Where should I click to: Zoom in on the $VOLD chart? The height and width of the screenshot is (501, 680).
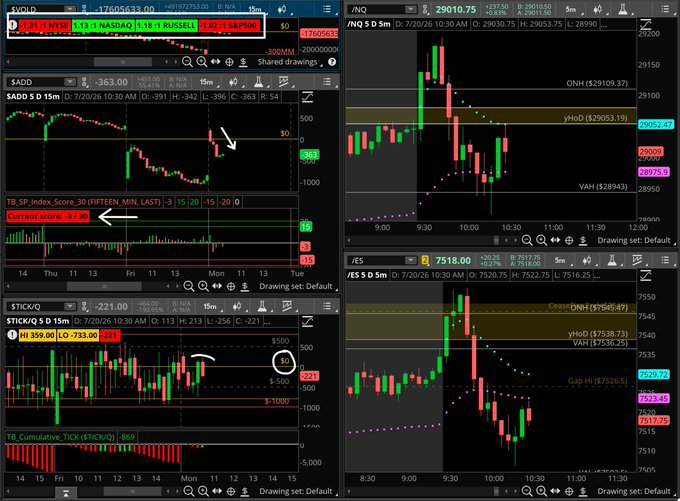tap(202, 62)
